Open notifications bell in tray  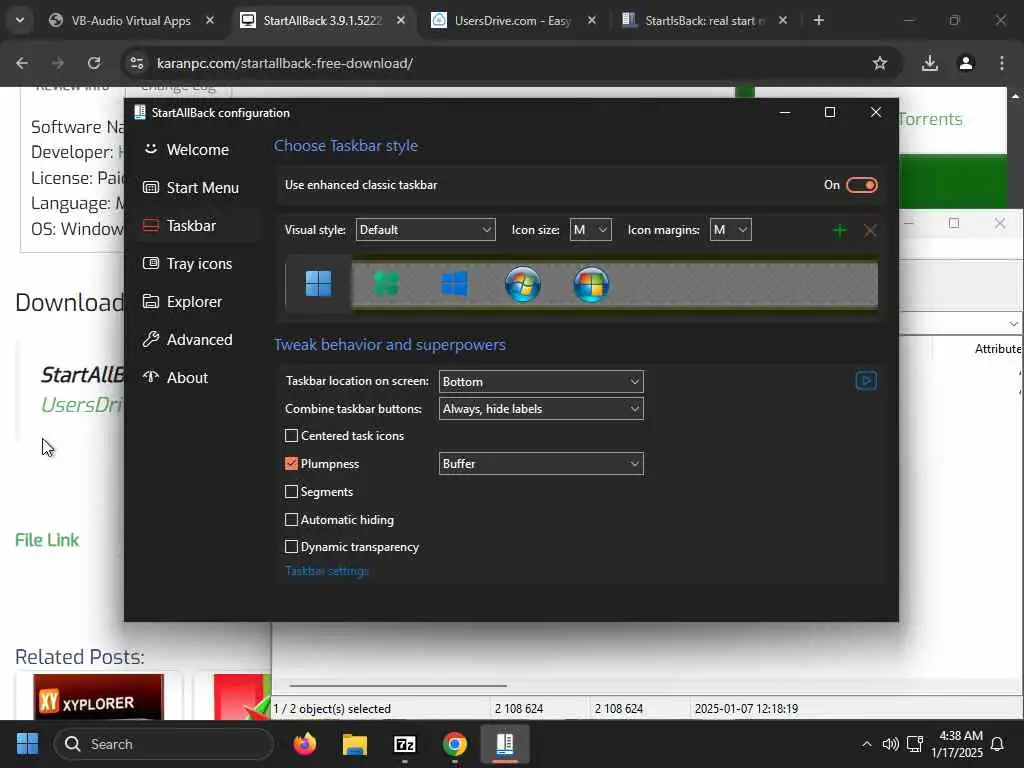click(x=997, y=744)
